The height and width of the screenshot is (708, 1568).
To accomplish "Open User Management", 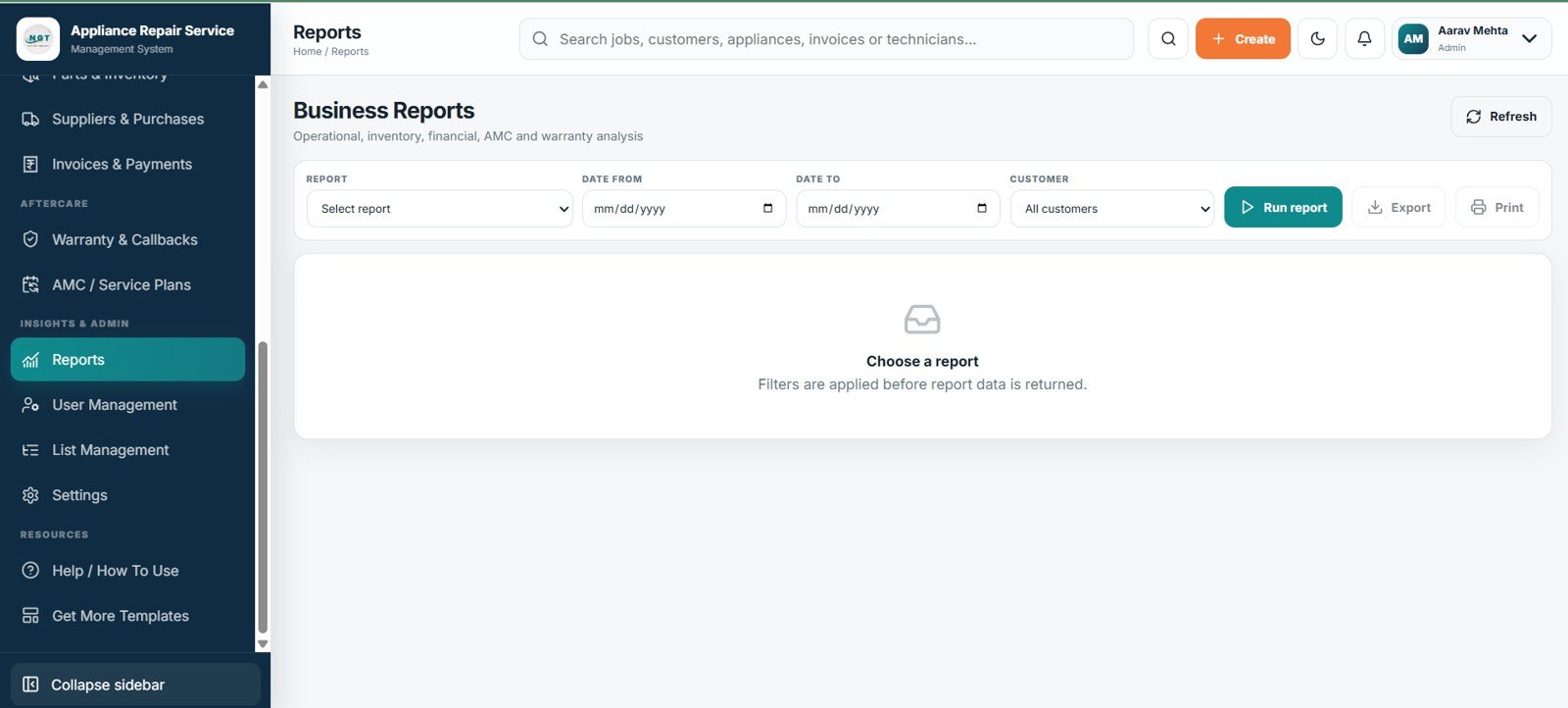I will (127, 405).
